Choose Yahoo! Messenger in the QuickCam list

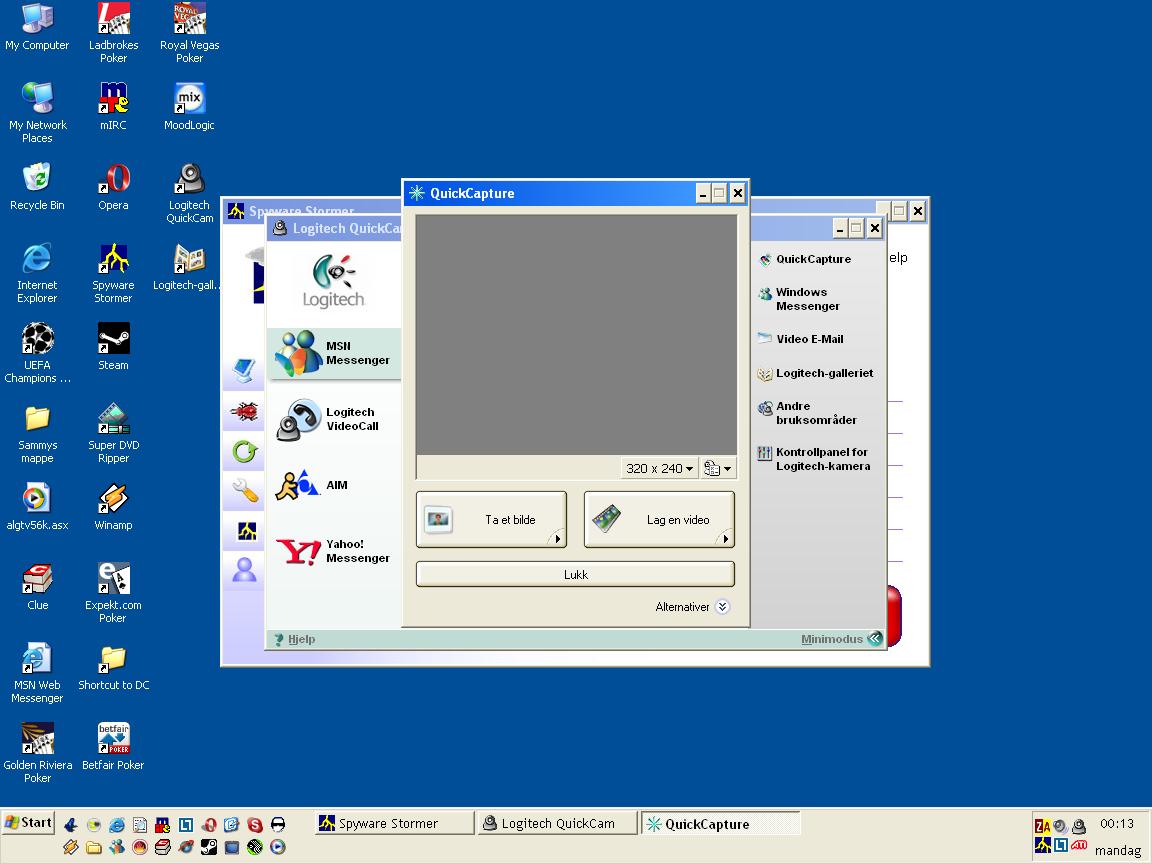[298, 551]
